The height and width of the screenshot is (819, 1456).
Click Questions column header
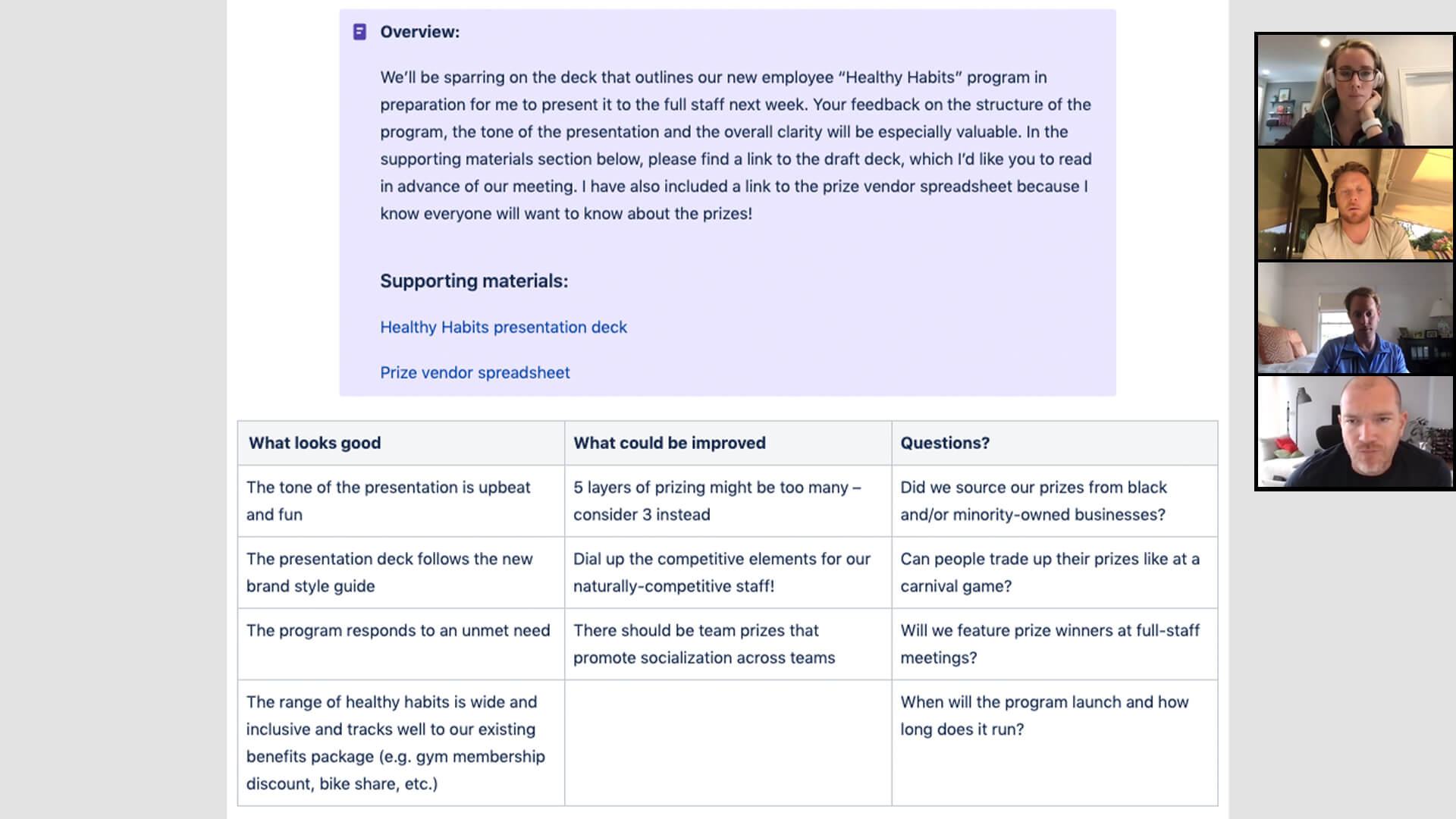pyautogui.click(x=944, y=443)
